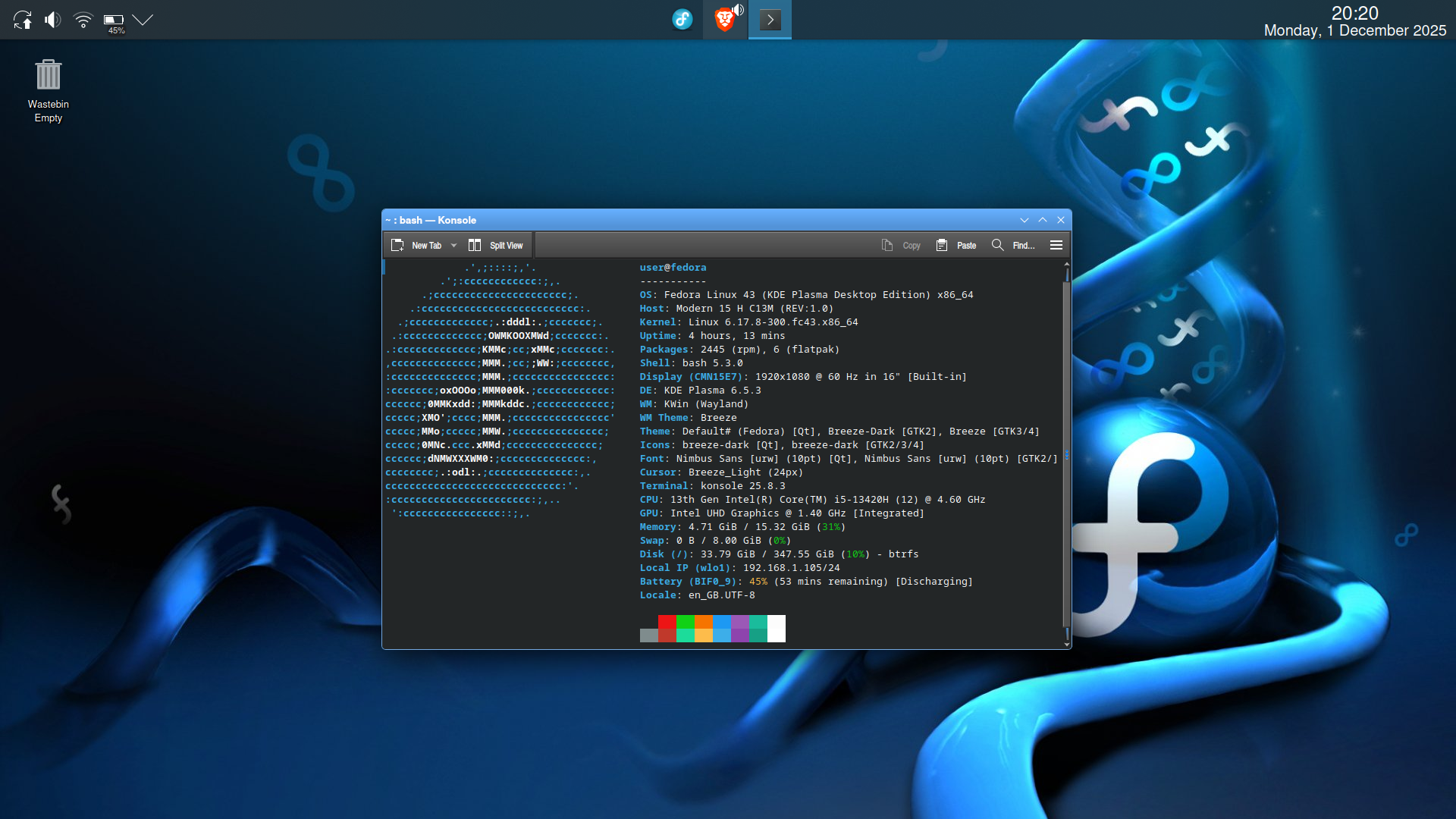Click the battery 45% indicator
Image resolution: width=1456 pixels, height=819 pixels.
click(x=114, y=21)
